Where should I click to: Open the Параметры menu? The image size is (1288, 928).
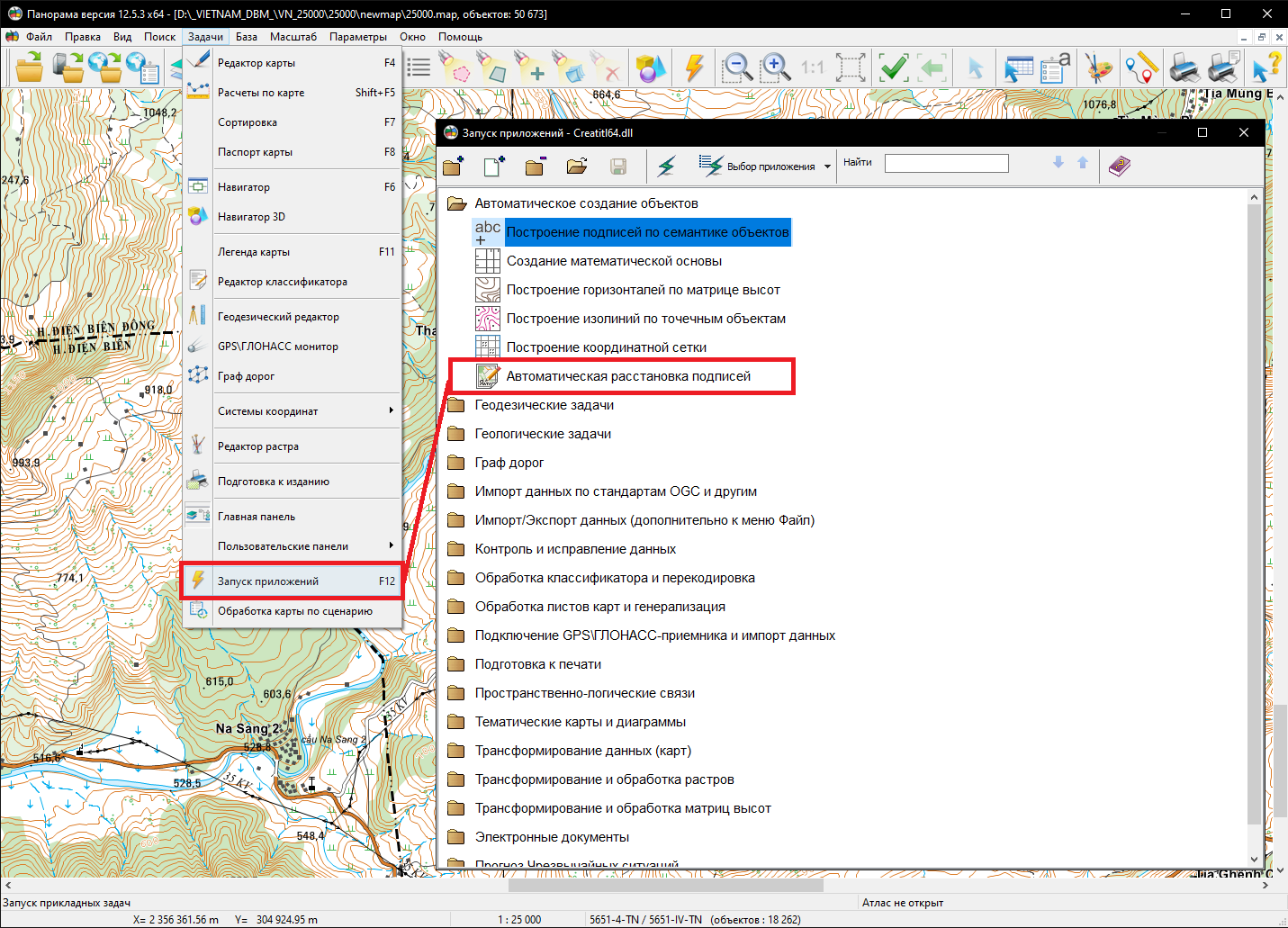[x=357, y=37]
